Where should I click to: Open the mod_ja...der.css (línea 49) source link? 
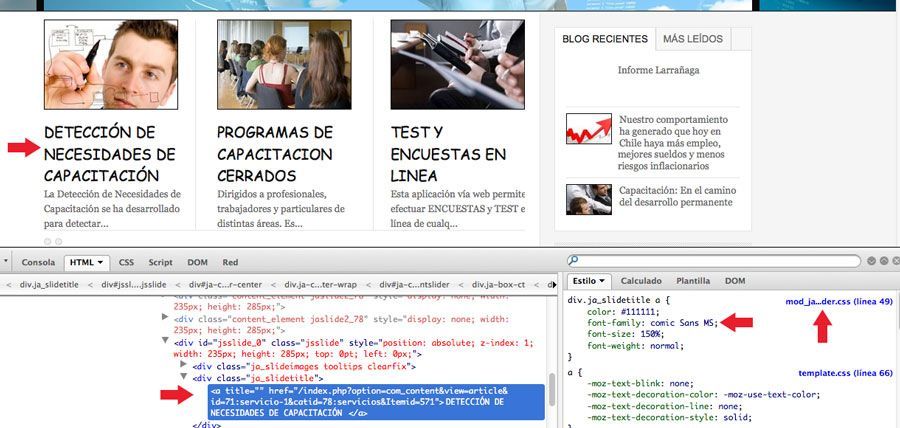click(x=839, y=301)
